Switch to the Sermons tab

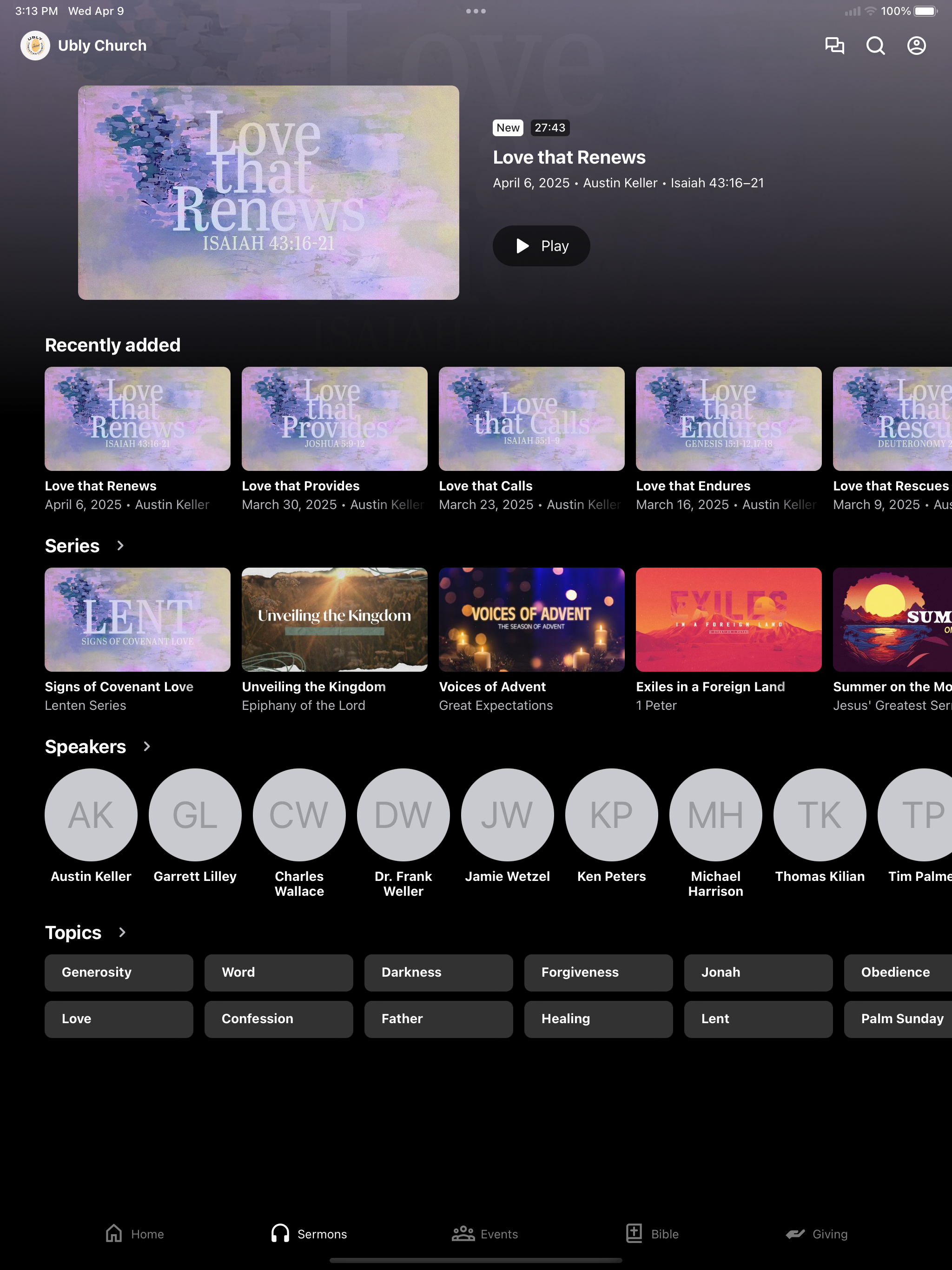coord(309,1234)
